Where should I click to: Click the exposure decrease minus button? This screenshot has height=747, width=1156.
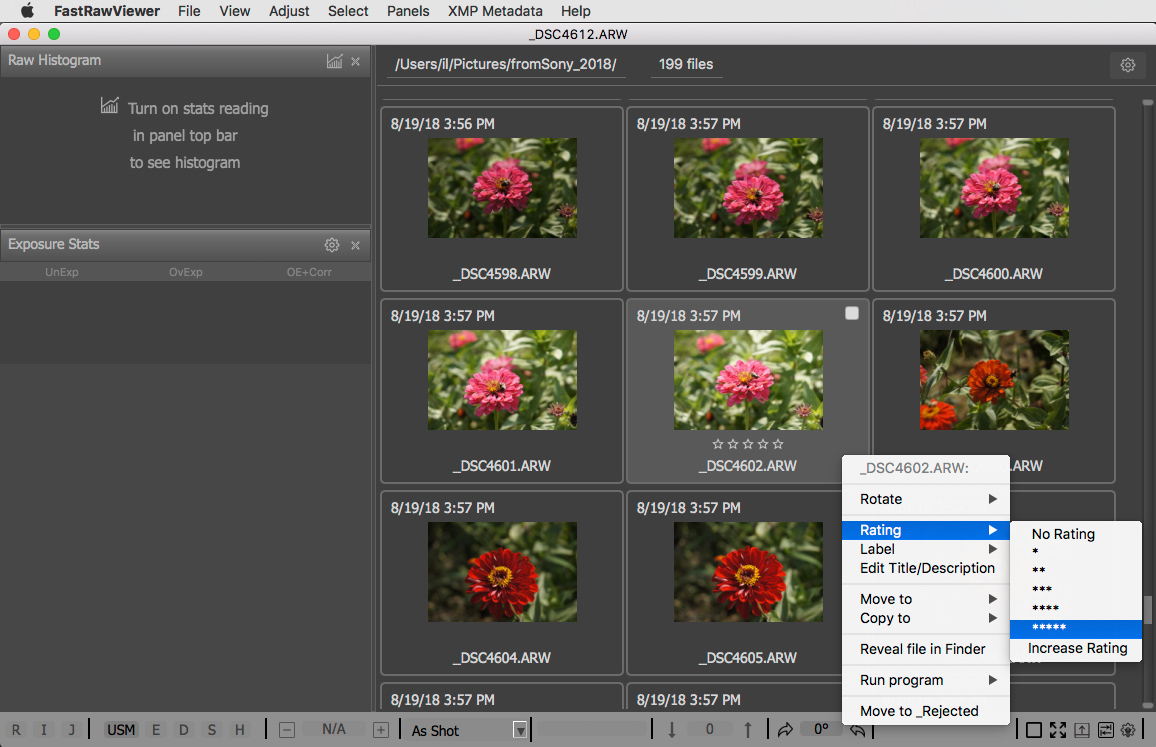287,730
